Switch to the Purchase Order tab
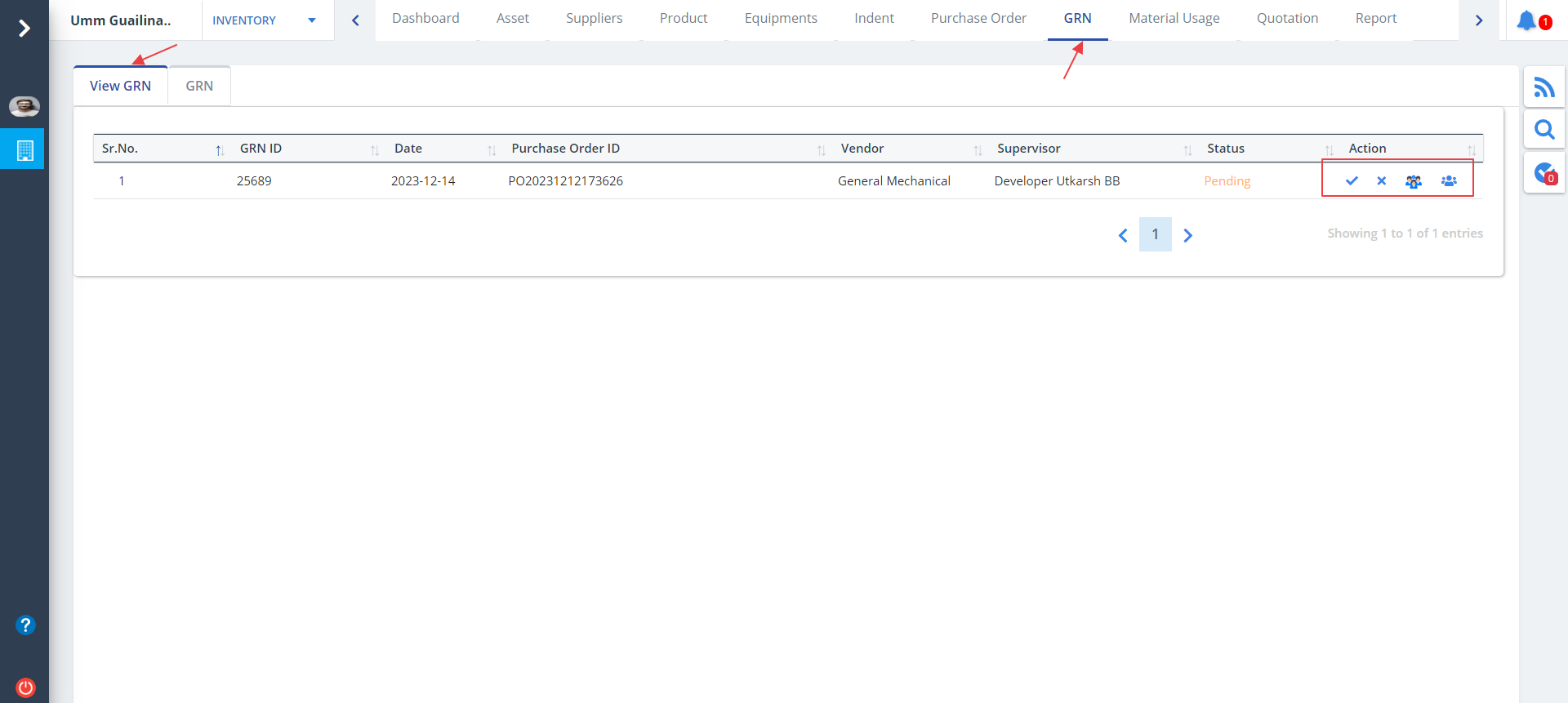Viewport: 1568px width, 703px height. 978,19
